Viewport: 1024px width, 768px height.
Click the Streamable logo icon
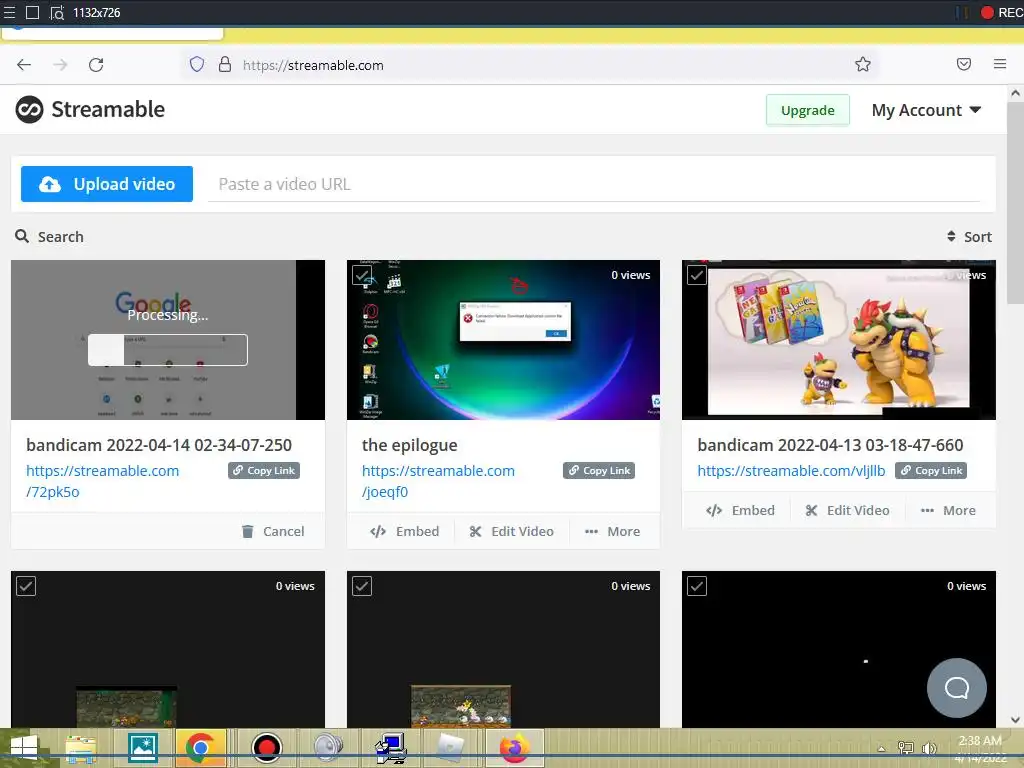tap(29, 110)
